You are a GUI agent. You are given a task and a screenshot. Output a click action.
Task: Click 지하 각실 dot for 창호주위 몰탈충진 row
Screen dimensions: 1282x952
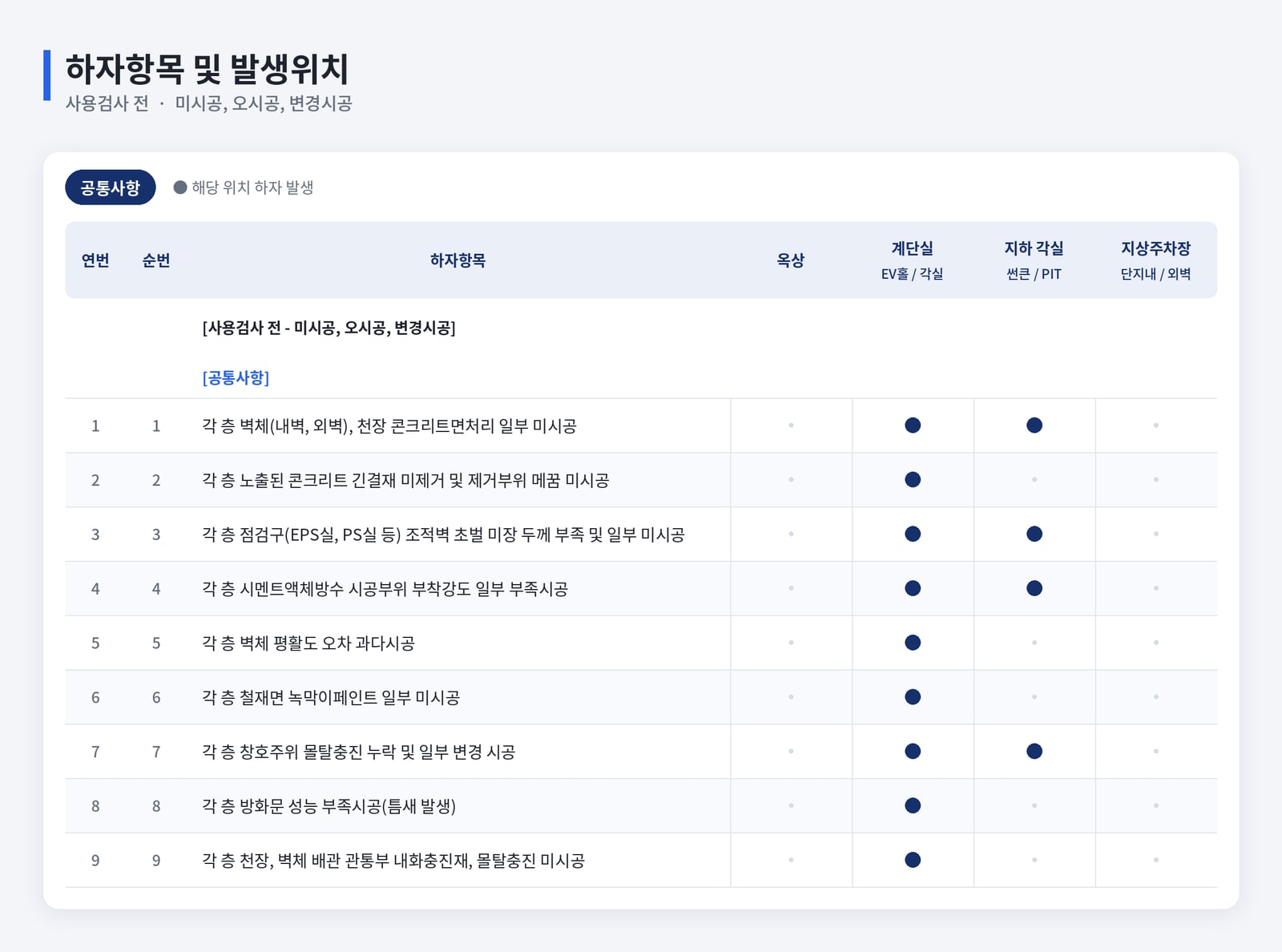1034,752
